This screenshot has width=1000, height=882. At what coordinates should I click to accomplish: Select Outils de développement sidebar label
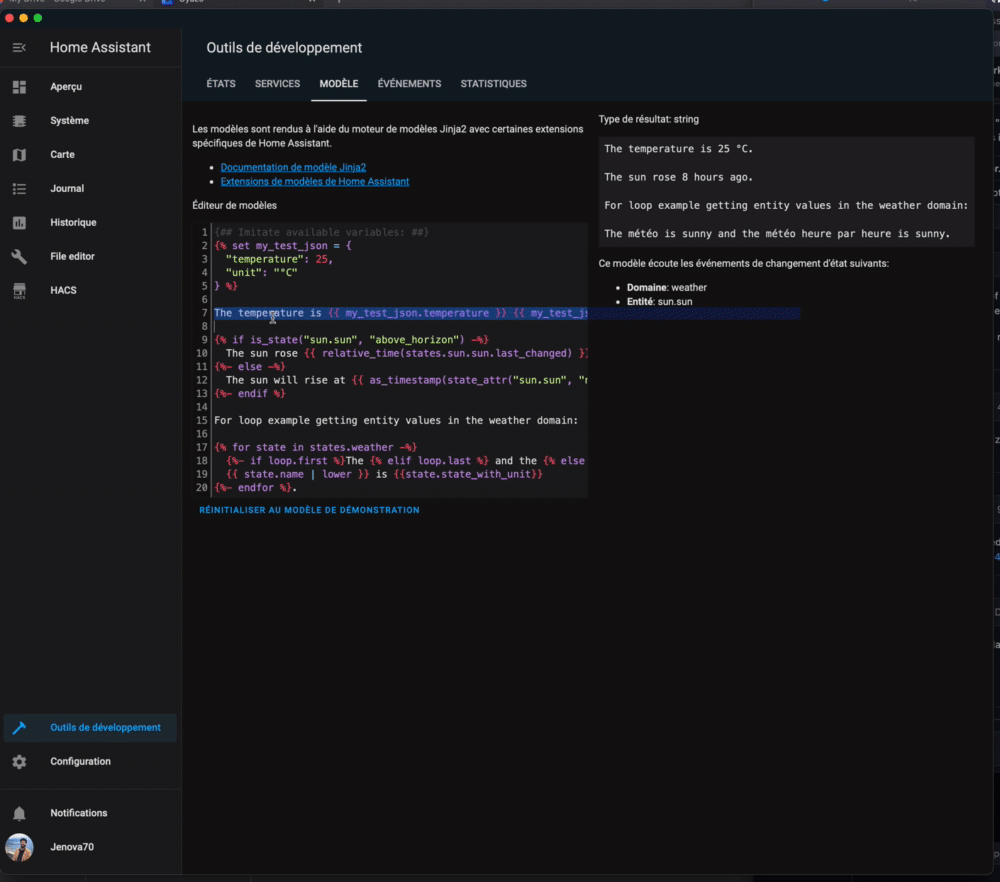(x=105, y=728)
